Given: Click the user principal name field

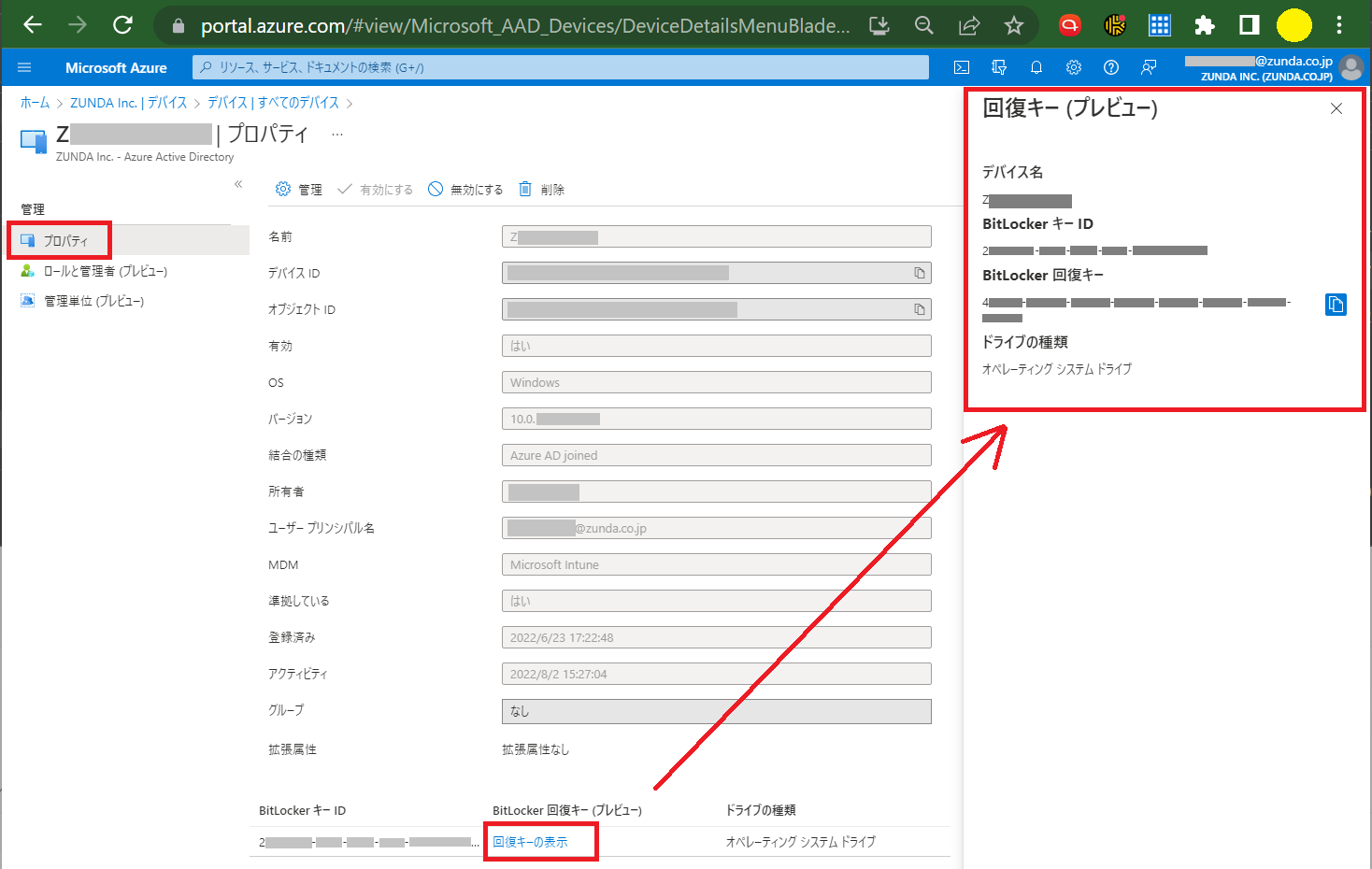Looking at the screenshot, I should [717, 528].
